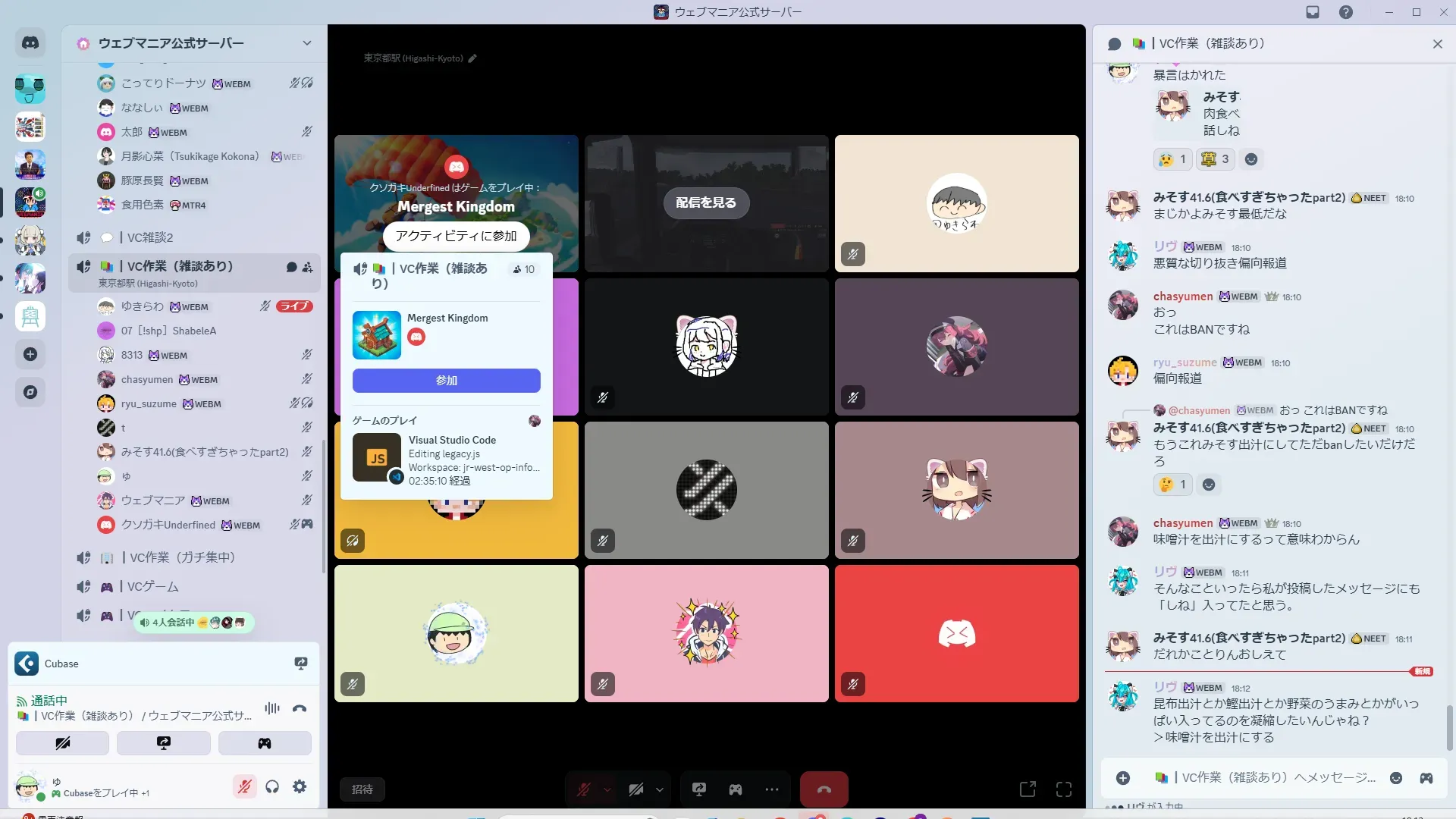Open the emoji picker in message box
1456x819 pixels.
point(1395,778)
